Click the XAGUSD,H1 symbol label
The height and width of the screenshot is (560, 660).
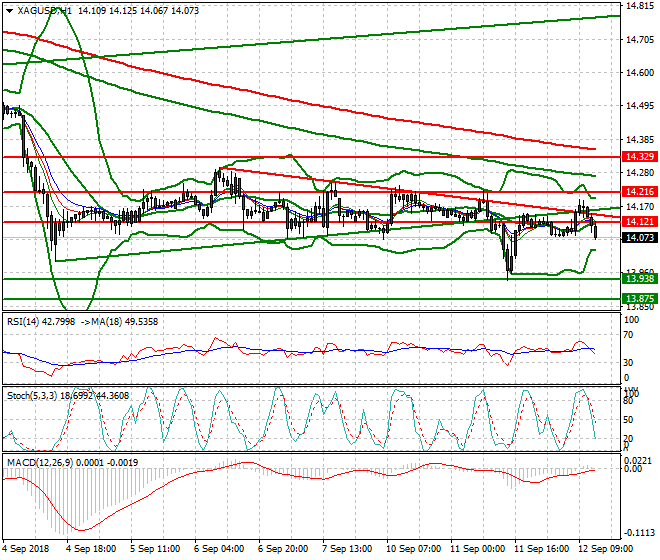[45, 11]
